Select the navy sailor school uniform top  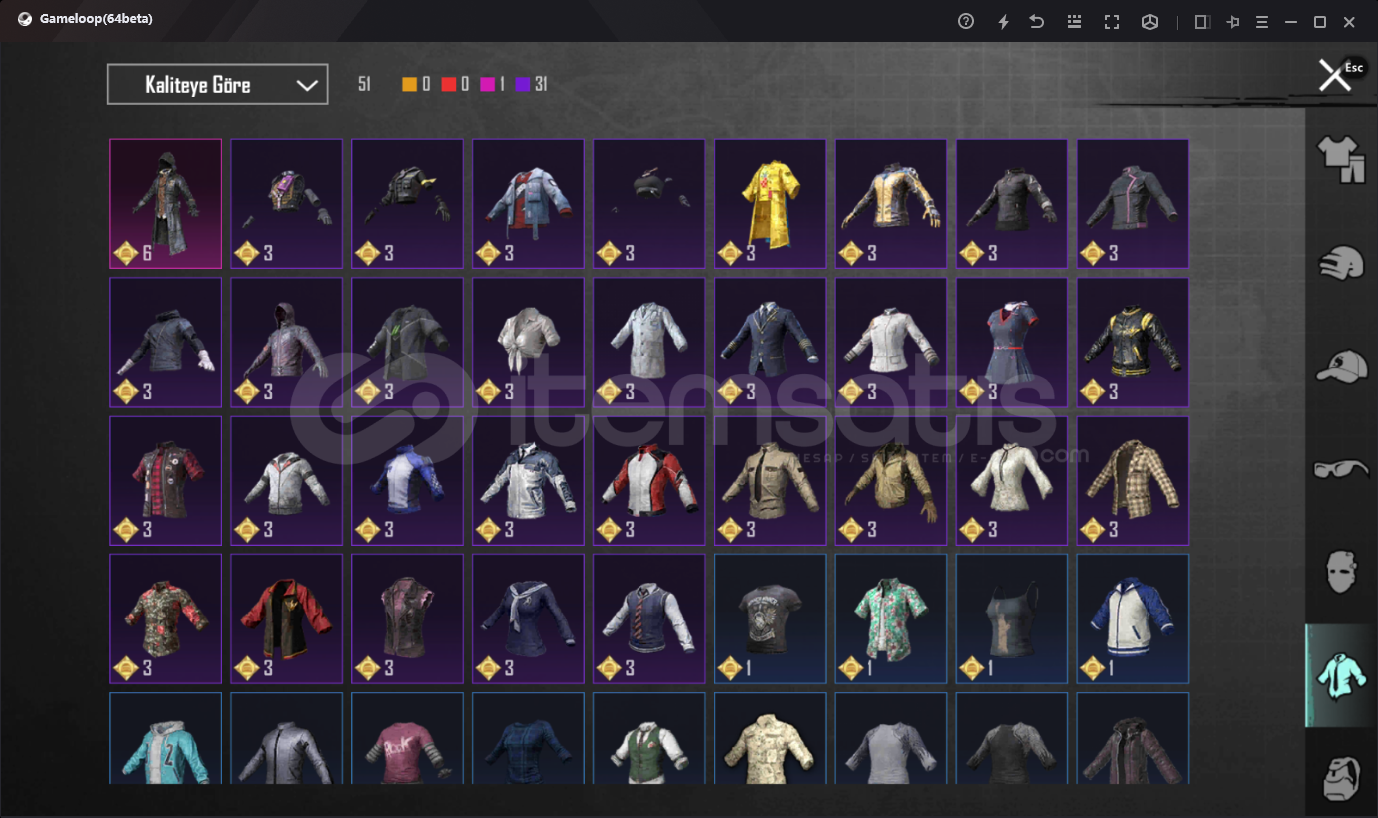pyautogui.click(x=528, y=619)
